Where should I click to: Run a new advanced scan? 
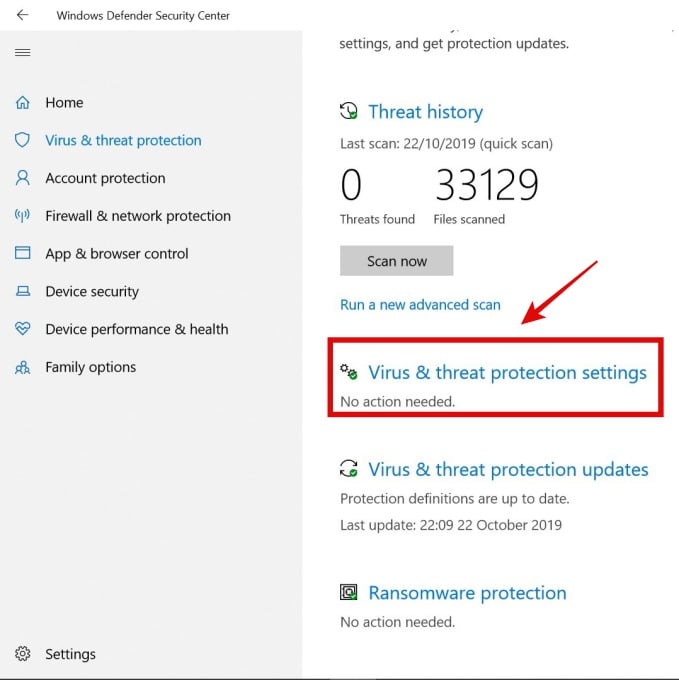pyautogui.click(x=420, y=304)
